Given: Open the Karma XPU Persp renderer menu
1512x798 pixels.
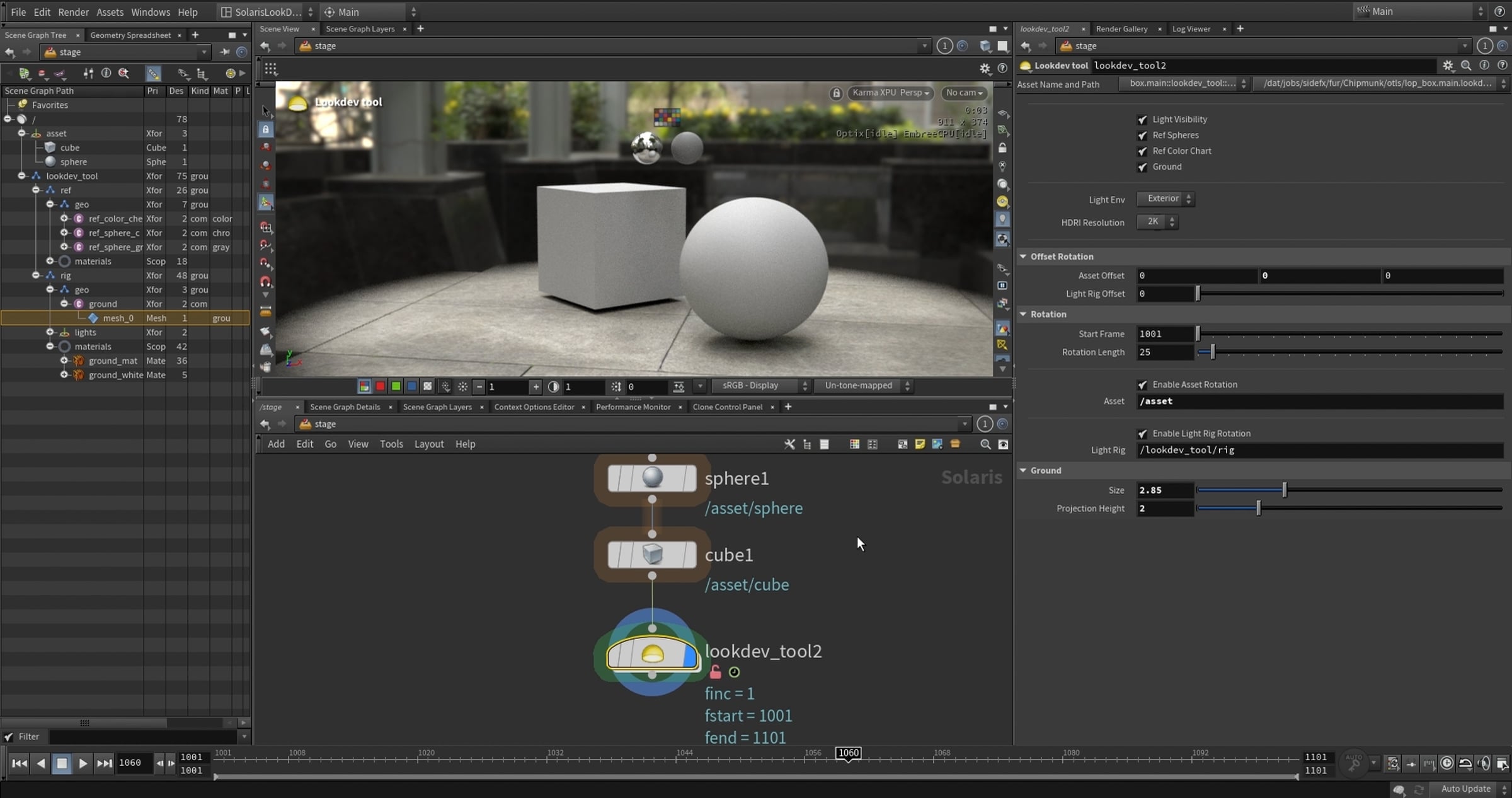Looking at the screenshot, I should (x=890, y=93).
